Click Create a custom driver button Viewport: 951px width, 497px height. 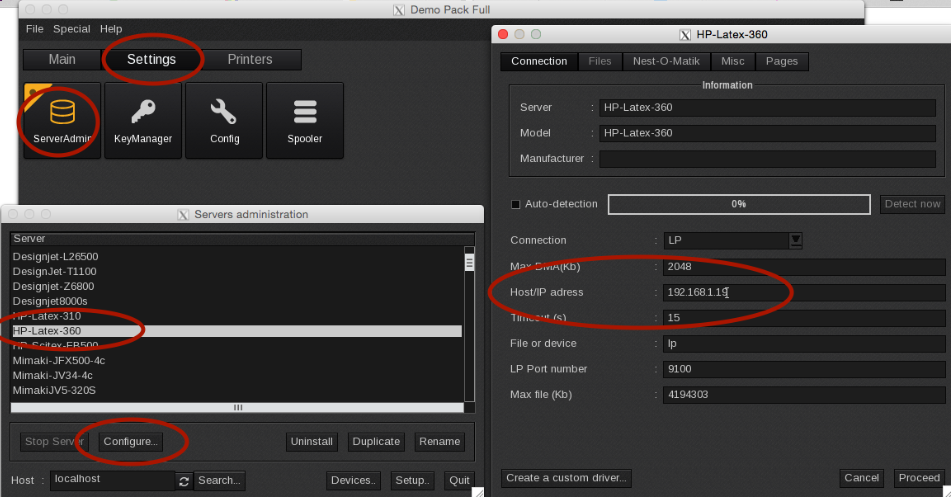tap(566, 478)
